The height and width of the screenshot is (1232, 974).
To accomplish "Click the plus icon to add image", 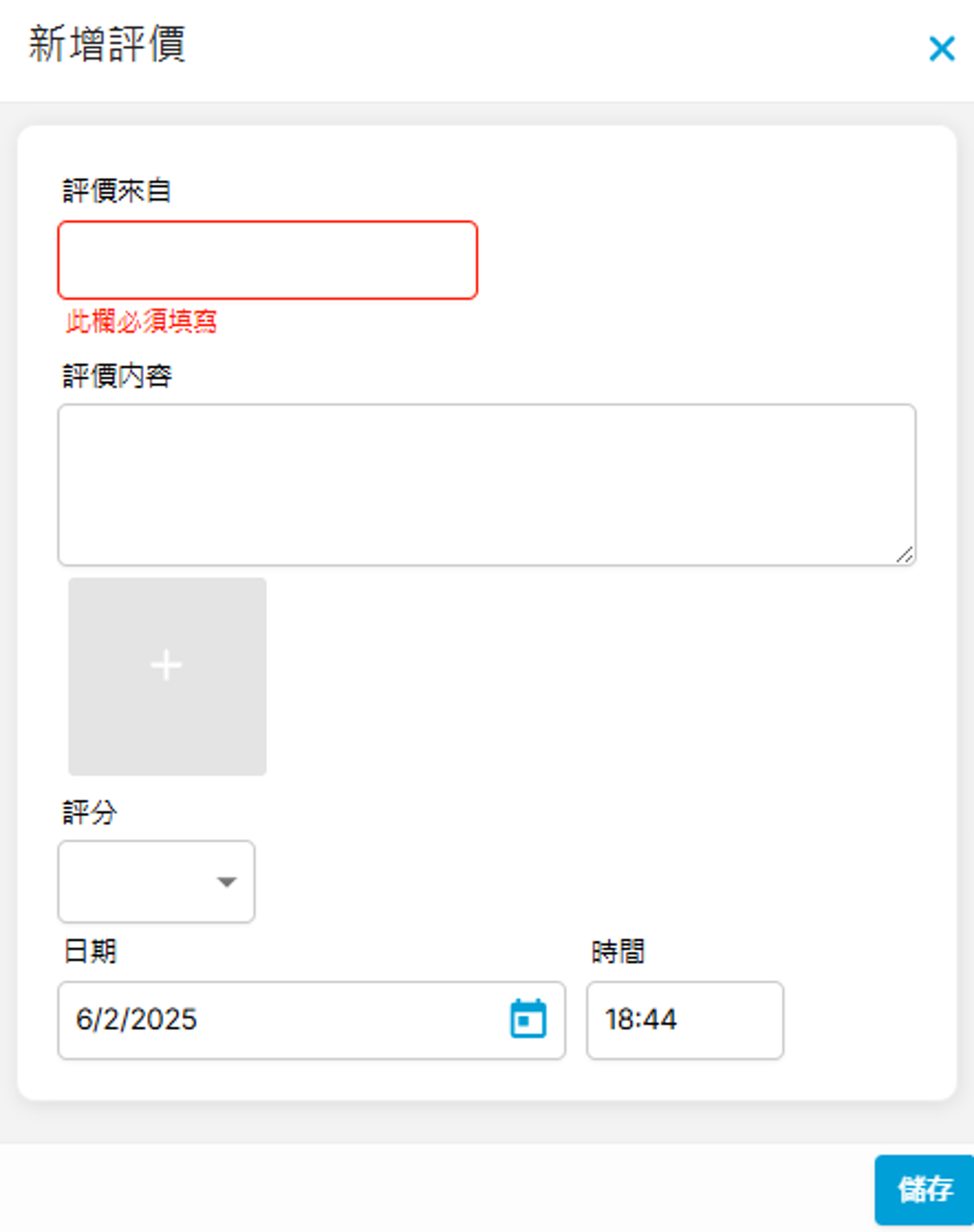I will click(166, 664).
